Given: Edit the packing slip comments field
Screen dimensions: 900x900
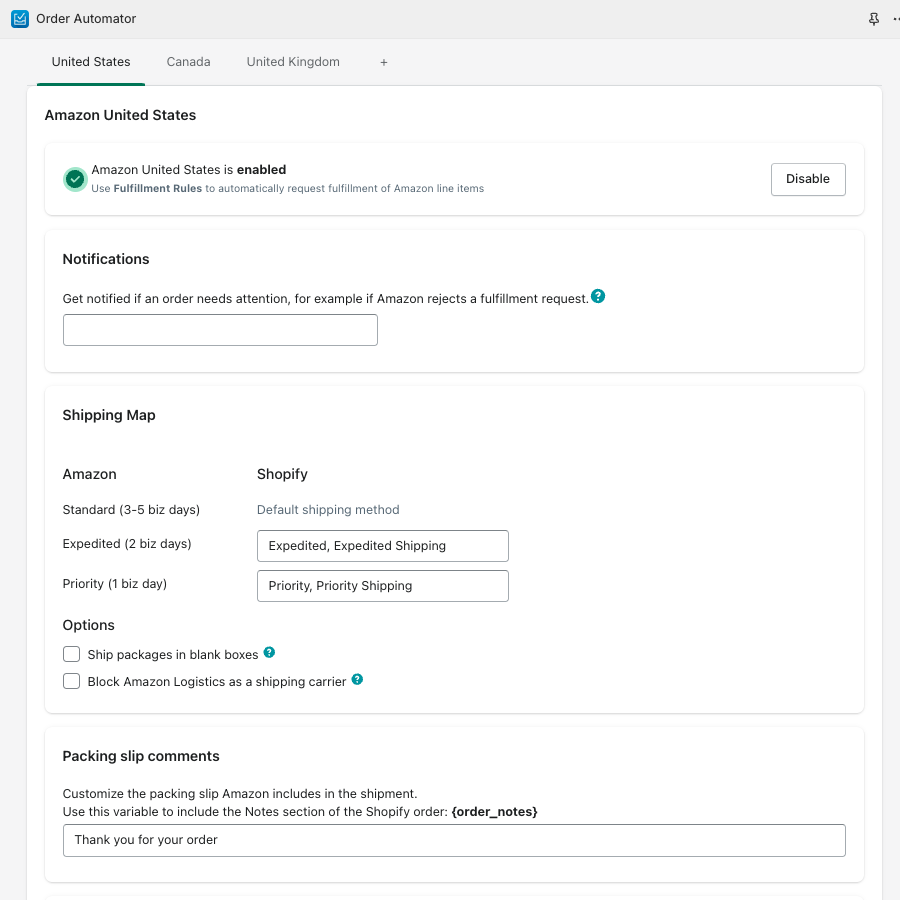Looking at the screenshot, I should 454,840.
